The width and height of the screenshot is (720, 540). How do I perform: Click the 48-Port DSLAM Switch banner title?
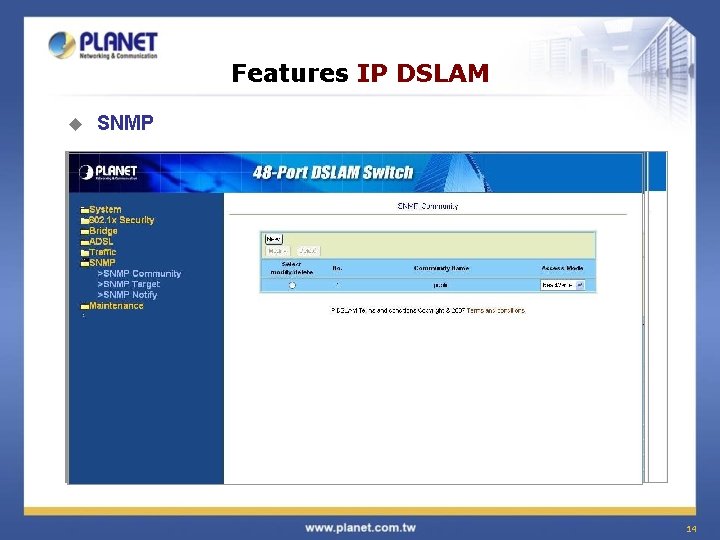pos(333,173)
